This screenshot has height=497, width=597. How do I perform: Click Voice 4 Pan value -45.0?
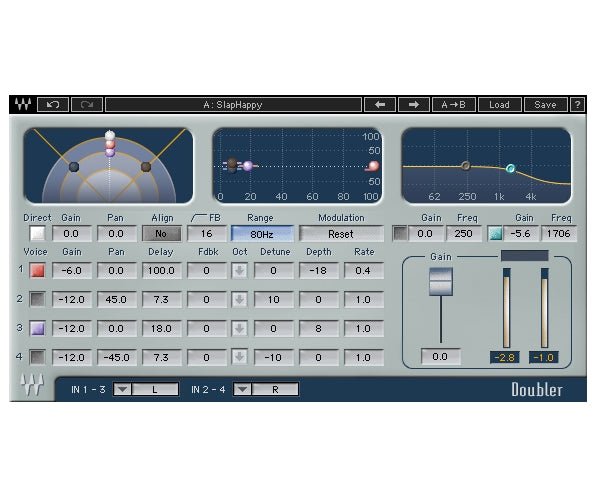(117, 358)
